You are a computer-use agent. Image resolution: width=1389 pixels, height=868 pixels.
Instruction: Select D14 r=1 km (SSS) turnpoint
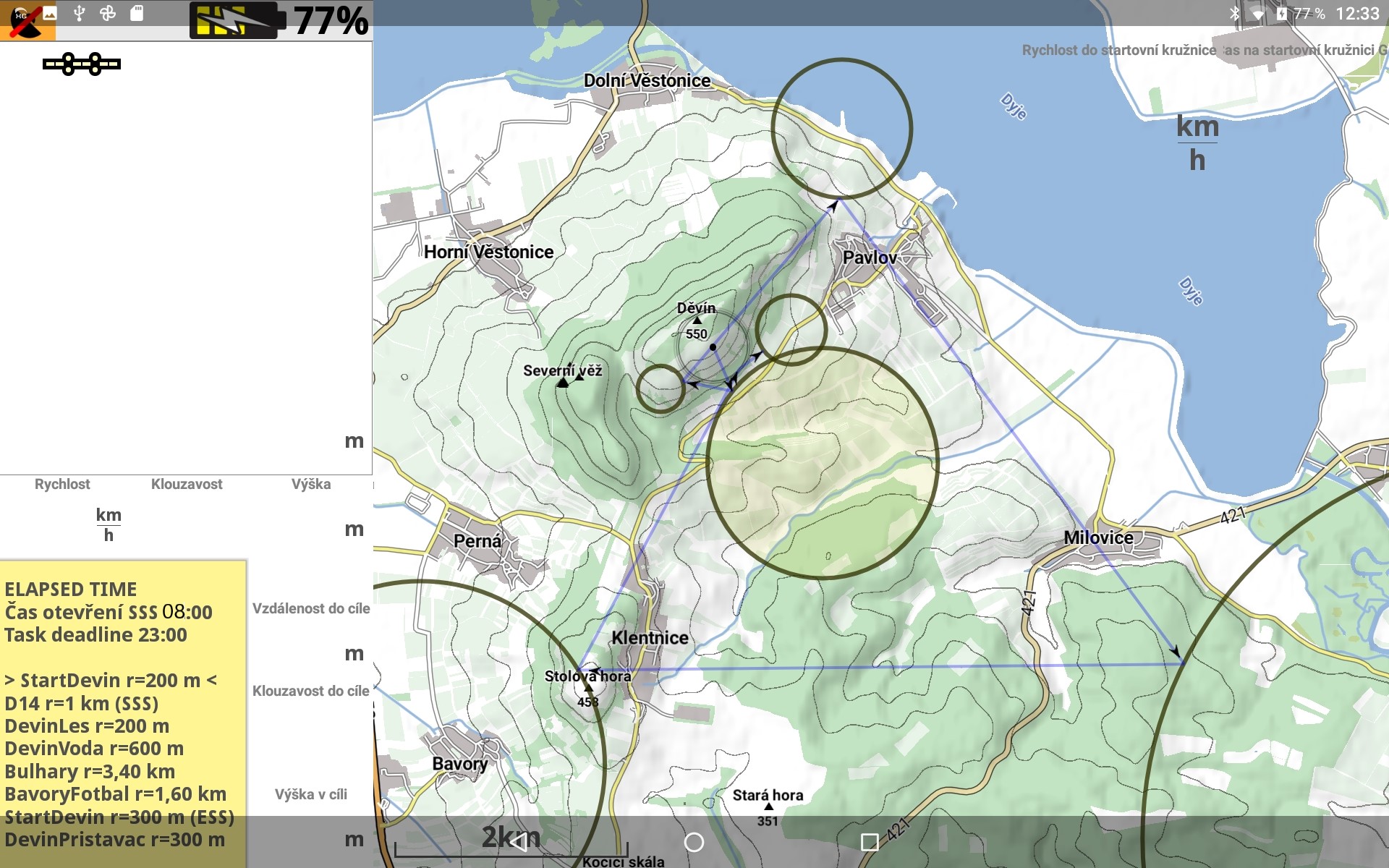click(x=81, y=703)
